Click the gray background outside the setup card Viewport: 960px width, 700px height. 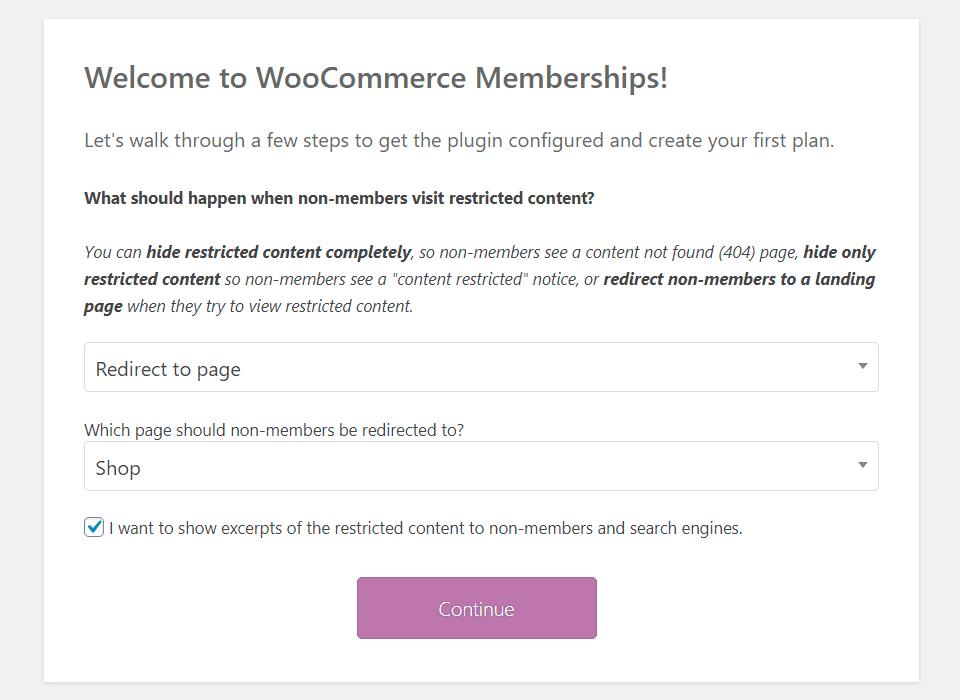pos(20,350)
